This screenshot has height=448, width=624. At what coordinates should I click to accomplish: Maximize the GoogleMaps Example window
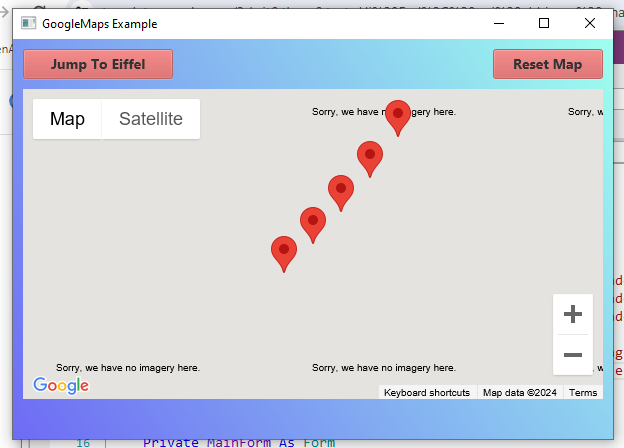[544, 23]
